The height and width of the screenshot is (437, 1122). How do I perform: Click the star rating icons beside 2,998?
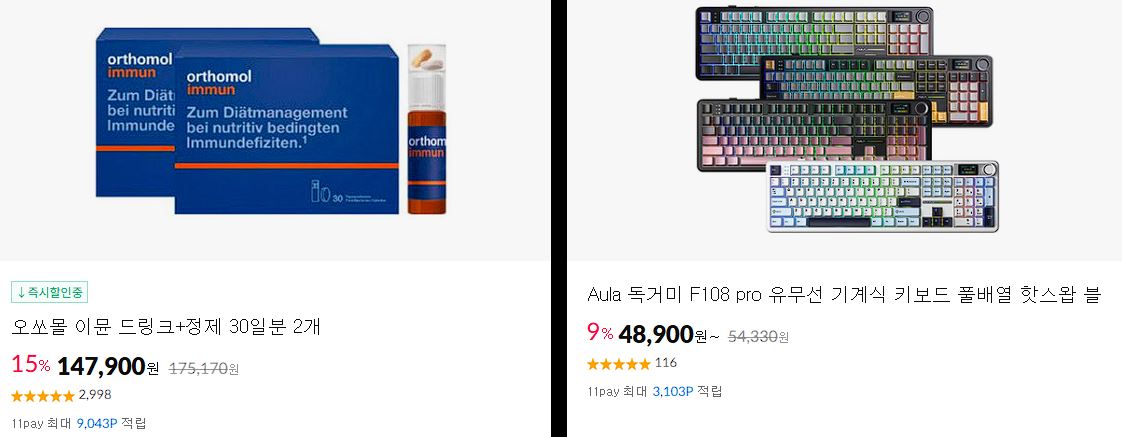click(x=43, y=396)
